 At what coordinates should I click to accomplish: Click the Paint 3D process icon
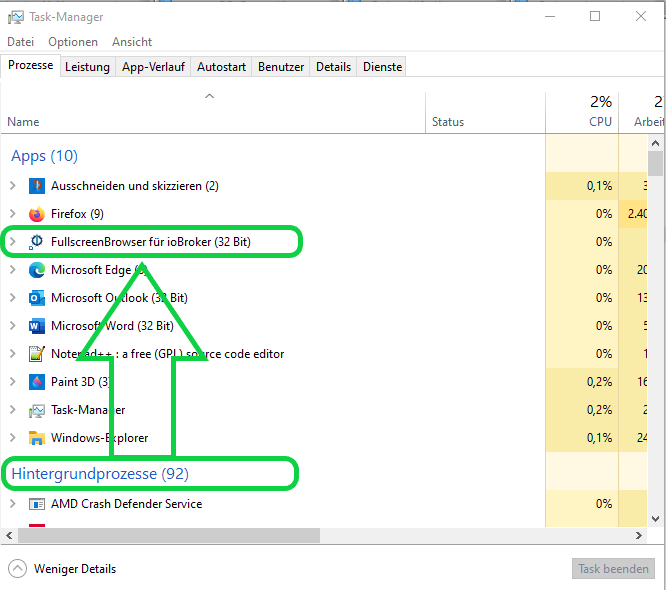(x=37, y=382)
